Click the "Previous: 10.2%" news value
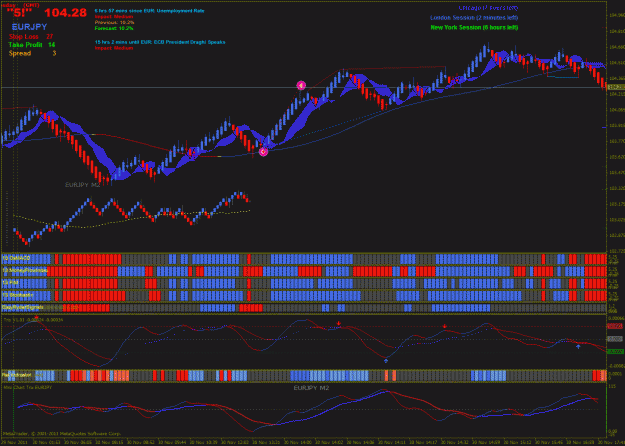Image resolution: width=625 pixels, height=446 pixels. (114, 22)
